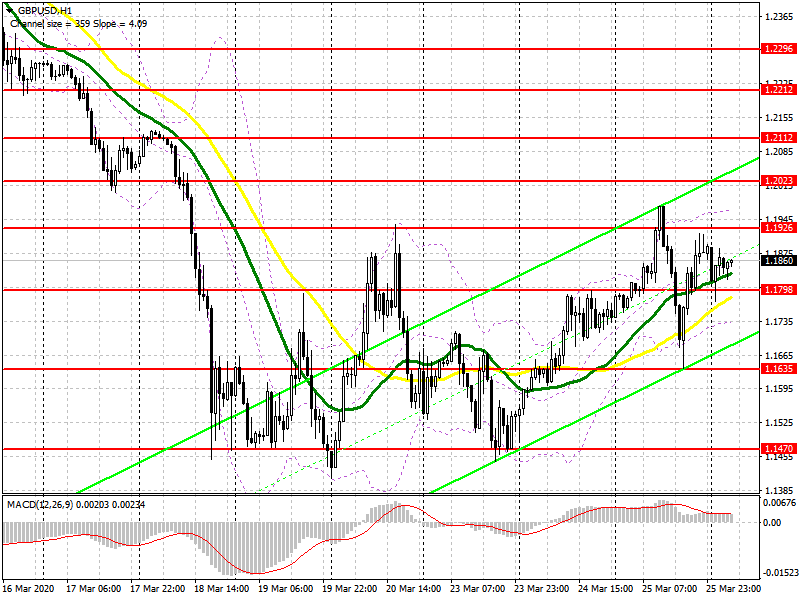Click the 1.2085 price axis value
800x600 pixels.
[779, 152]
